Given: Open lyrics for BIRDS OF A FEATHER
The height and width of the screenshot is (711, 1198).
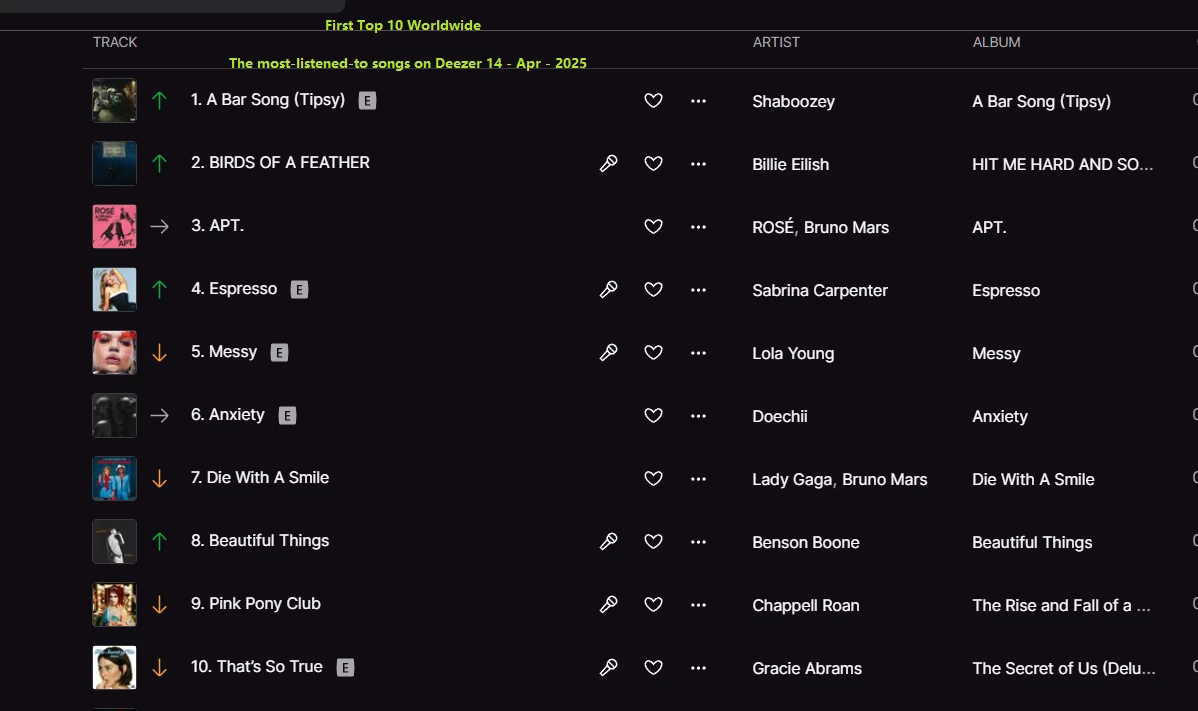Looking at the screenshot, I should click(x=608, y=163).
